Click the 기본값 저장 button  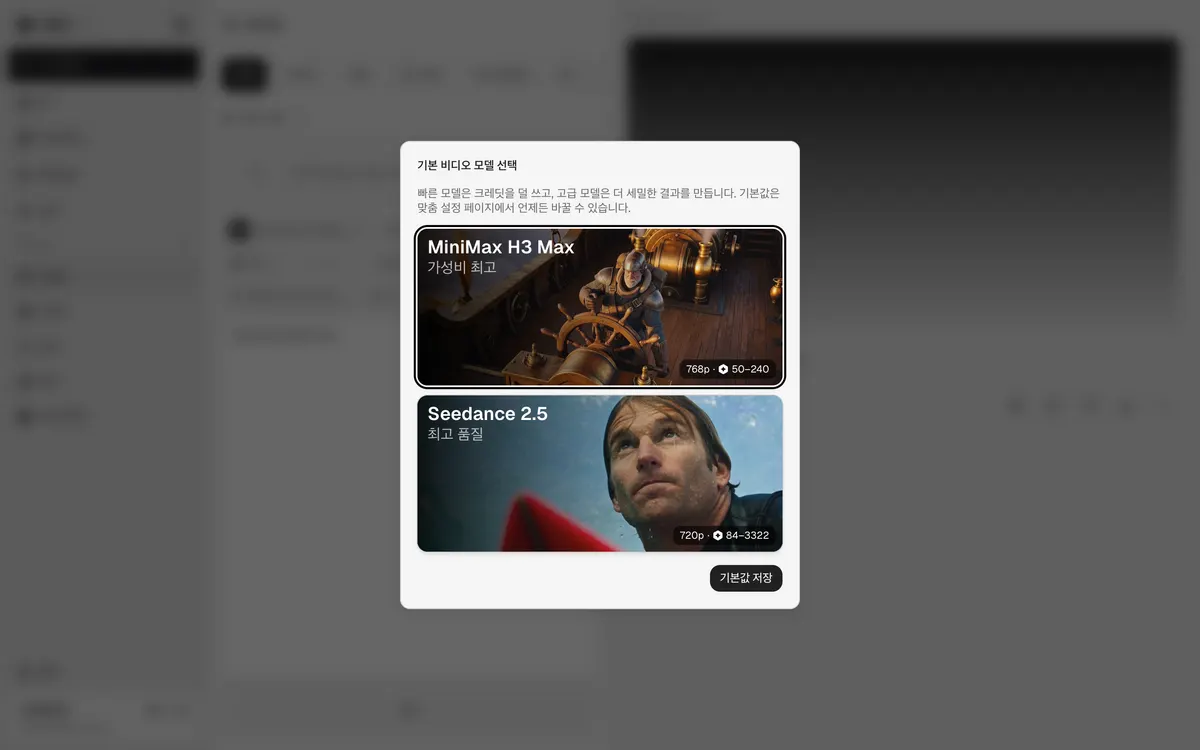pos(746,578)
